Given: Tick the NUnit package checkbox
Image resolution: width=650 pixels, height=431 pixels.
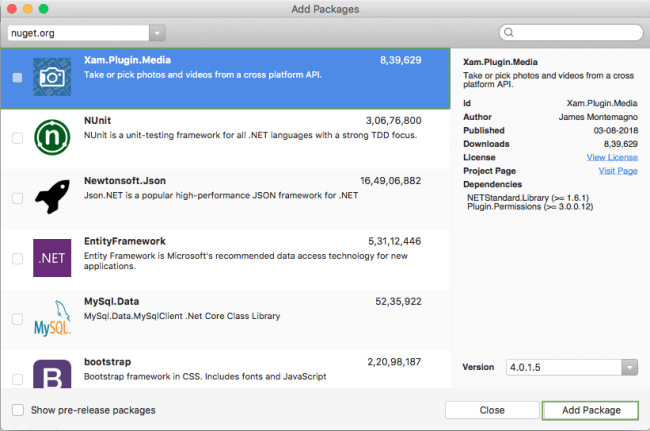Looking at the screenshot, I should tap(17, 138).
